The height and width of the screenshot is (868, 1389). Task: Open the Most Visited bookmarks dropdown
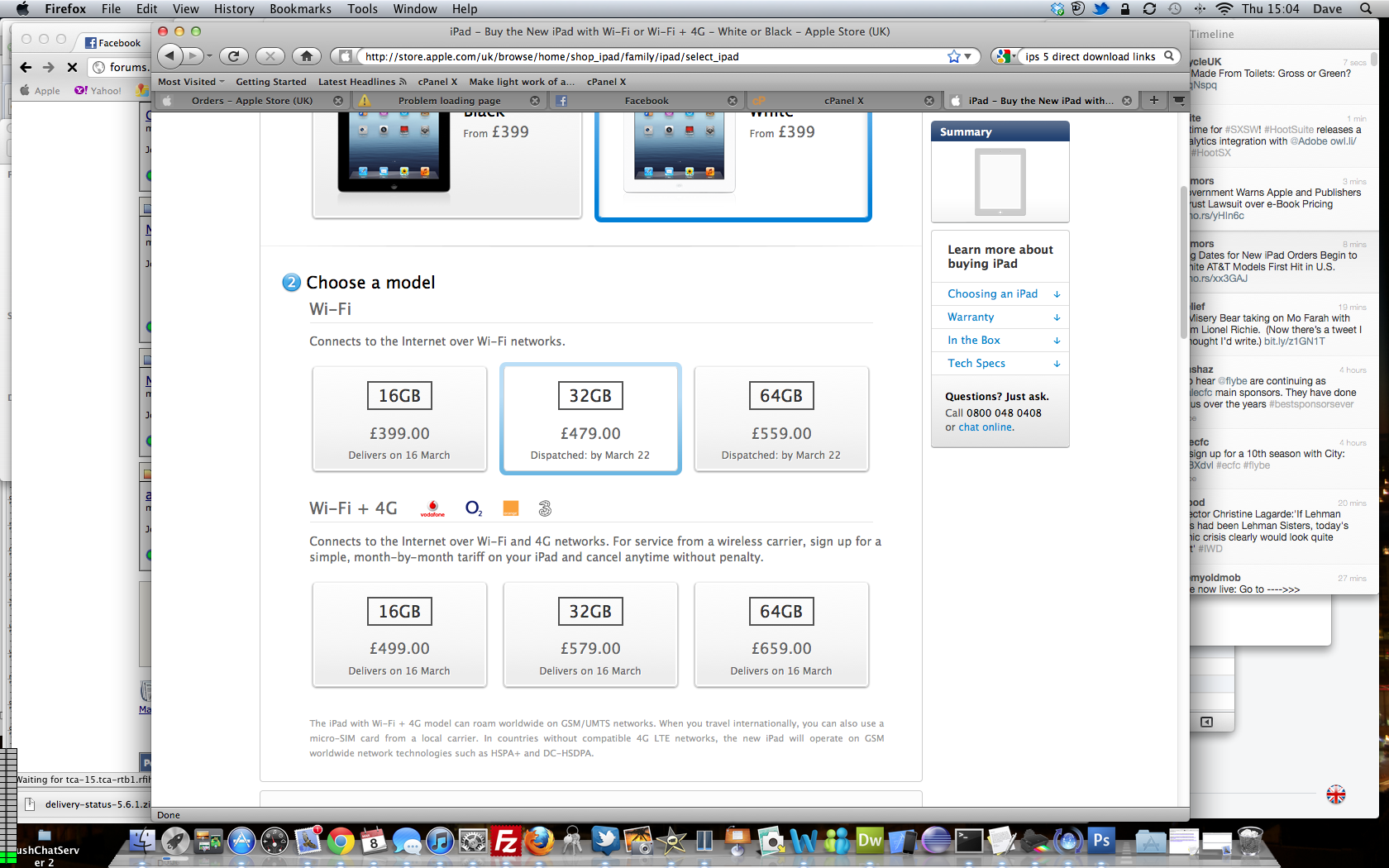191,82
